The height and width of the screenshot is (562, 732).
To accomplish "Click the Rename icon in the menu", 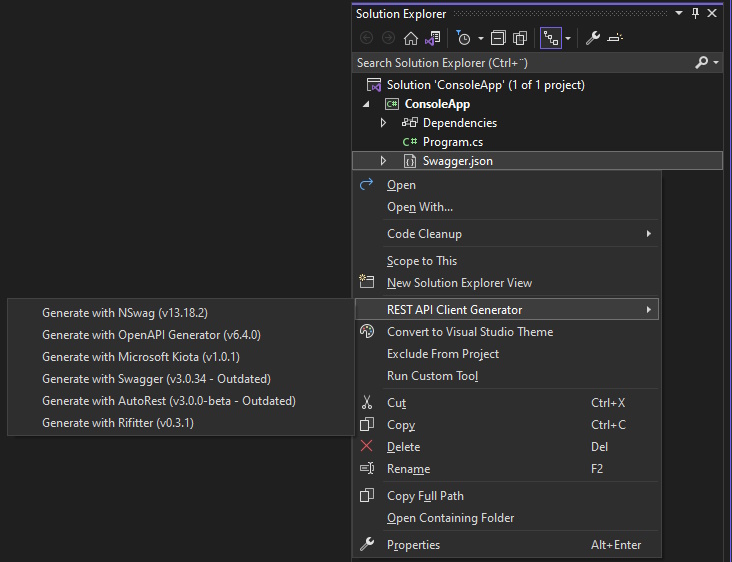I will coord(367,468).
